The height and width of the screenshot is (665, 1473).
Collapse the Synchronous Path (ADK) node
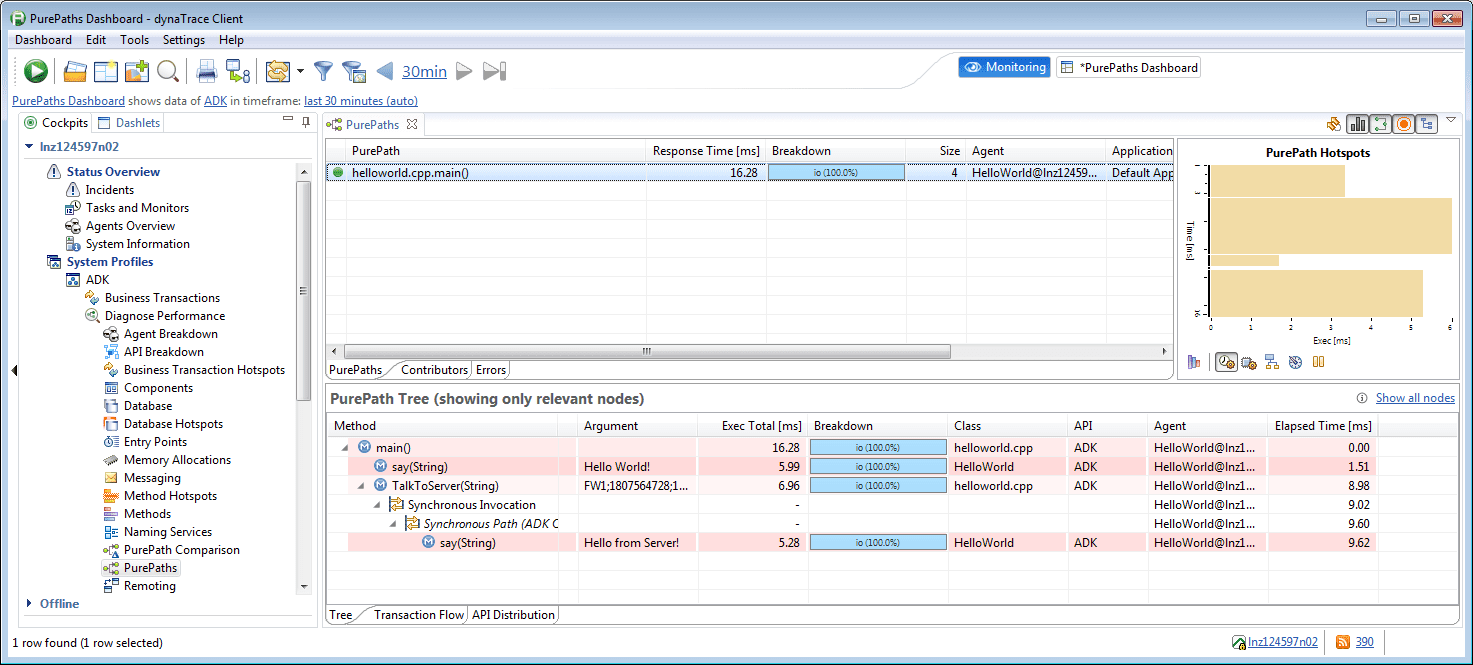point(394,524)
